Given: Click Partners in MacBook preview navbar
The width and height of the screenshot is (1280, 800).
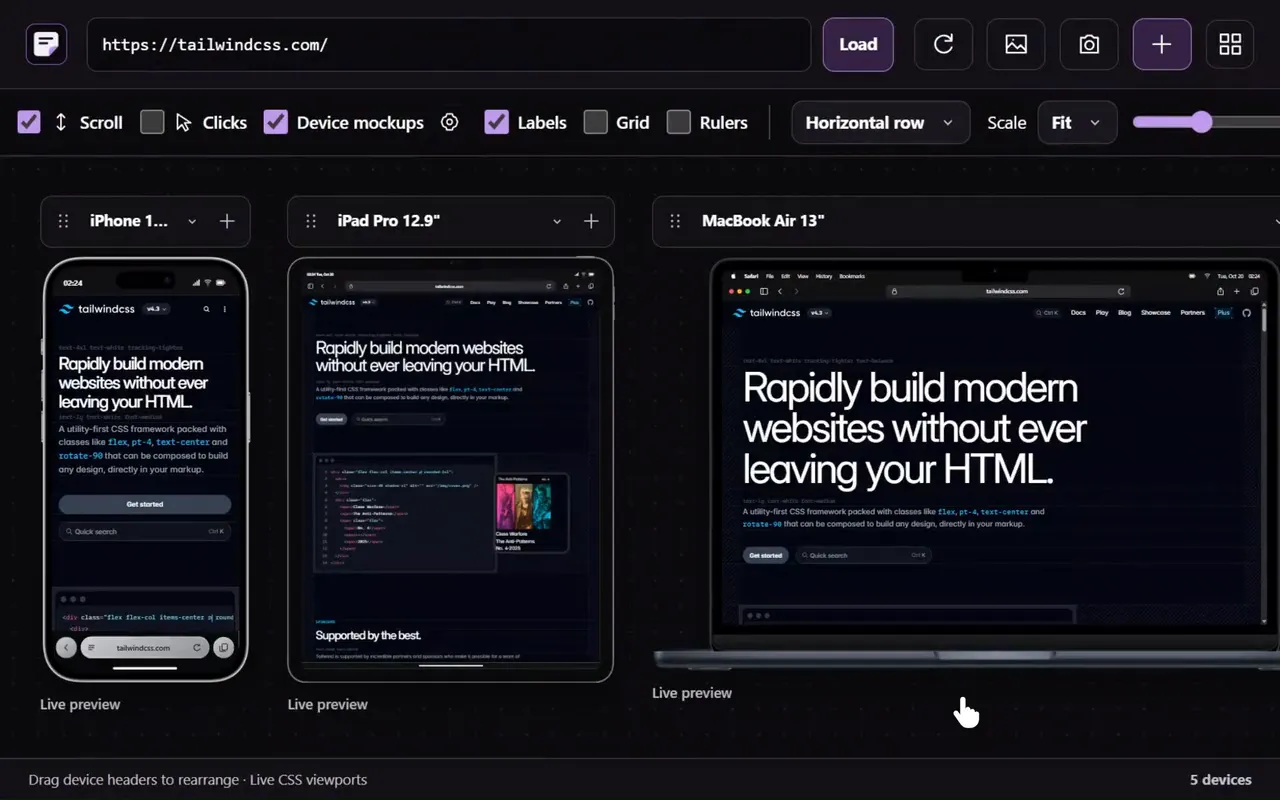Looking at the screenshot, I should pos(1192,313).
